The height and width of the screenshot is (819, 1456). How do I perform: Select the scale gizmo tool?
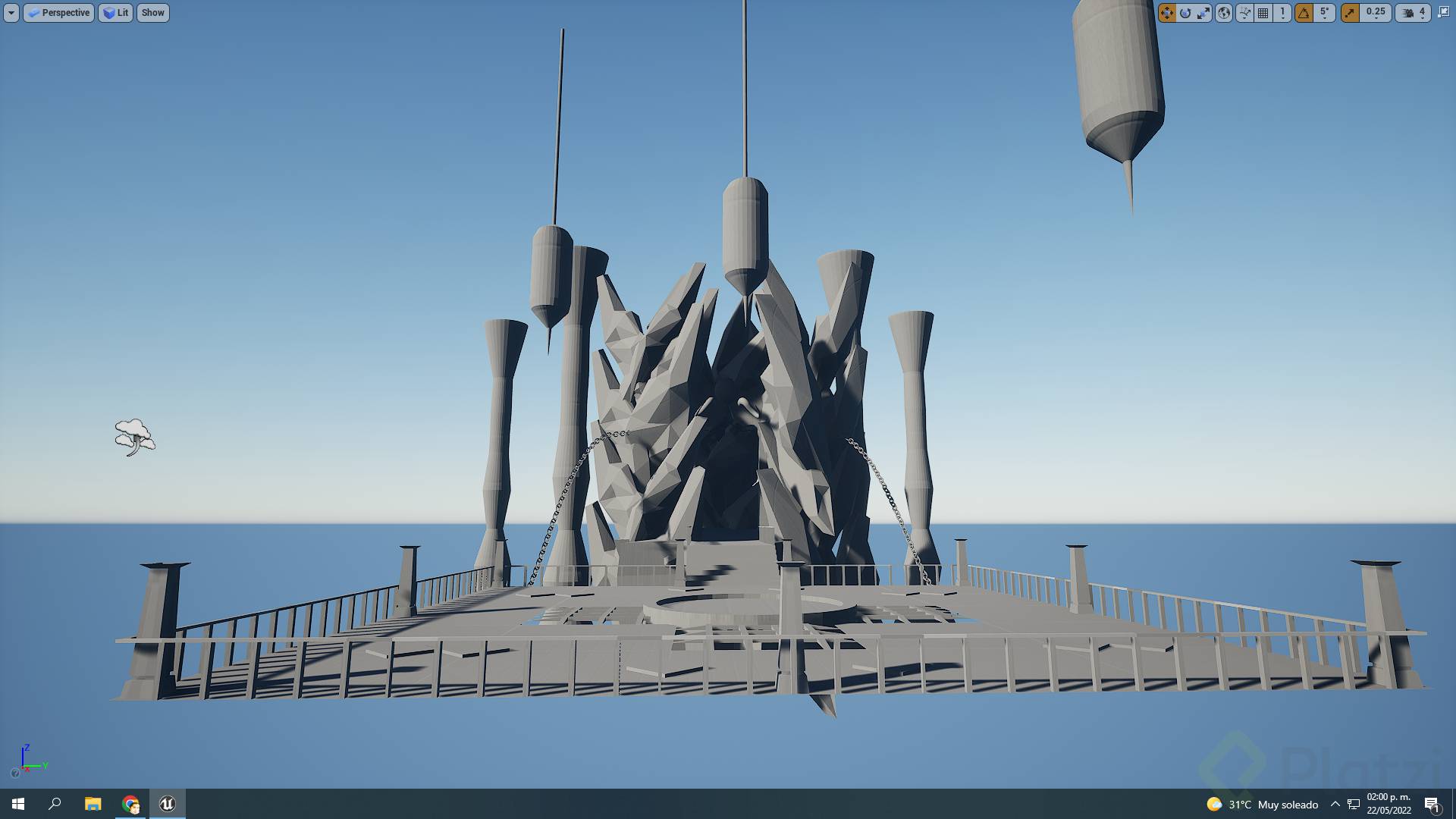pos(1203,13)
